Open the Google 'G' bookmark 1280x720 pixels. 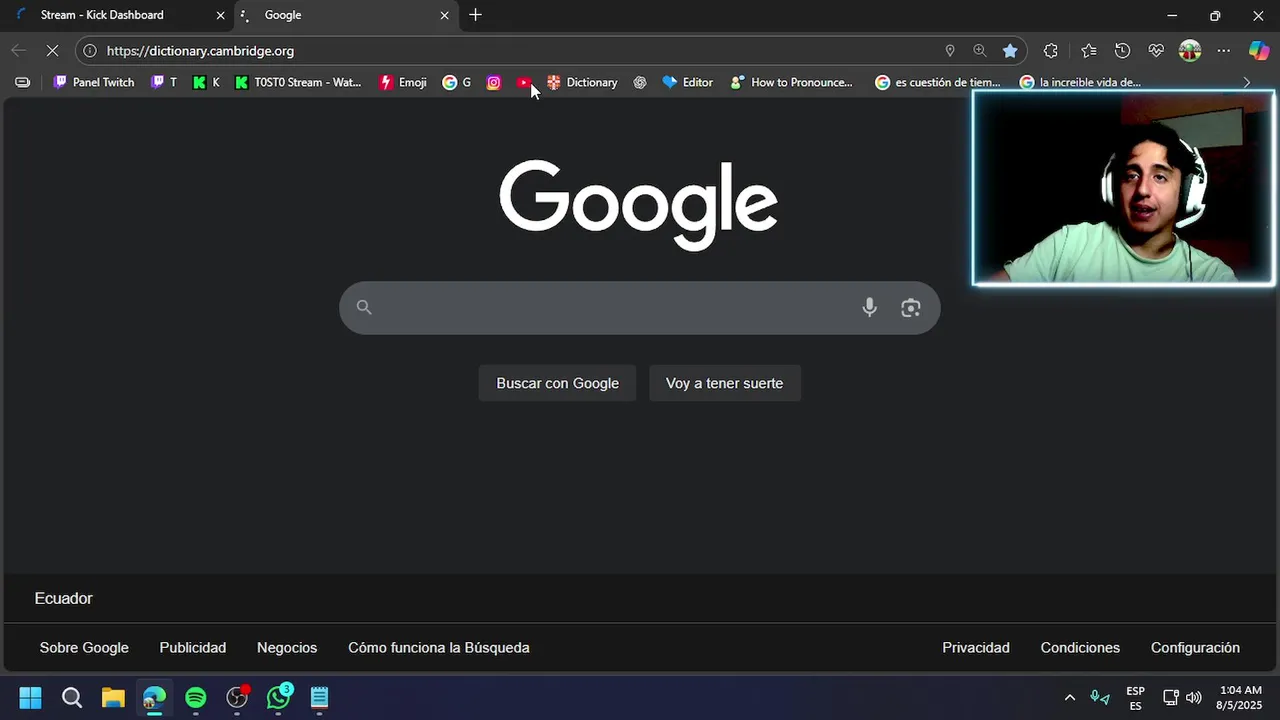(x=457, y=82)
